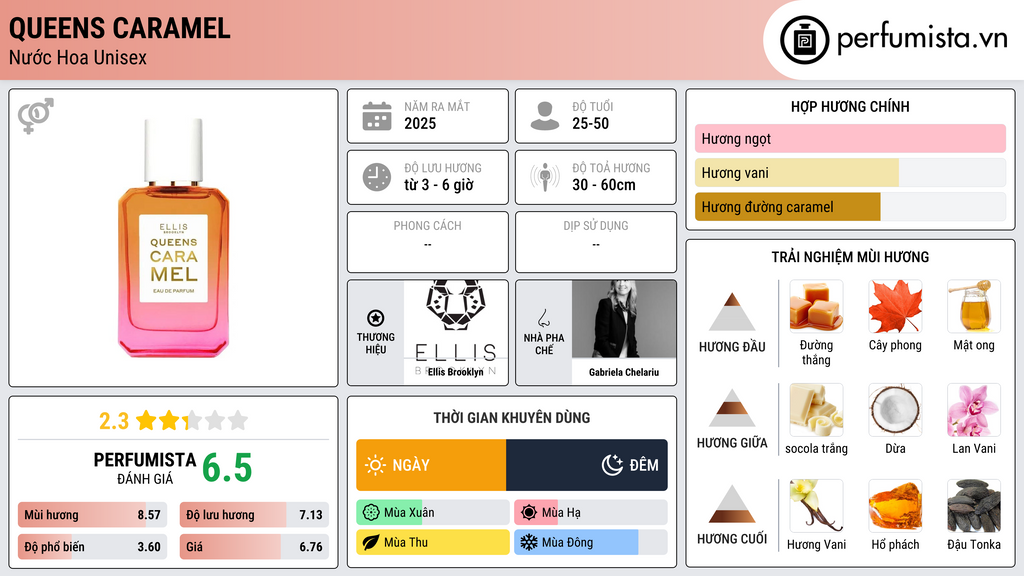Click the Hợp hương chính heading
1024x576 pixels.
[x=850, y=106]
